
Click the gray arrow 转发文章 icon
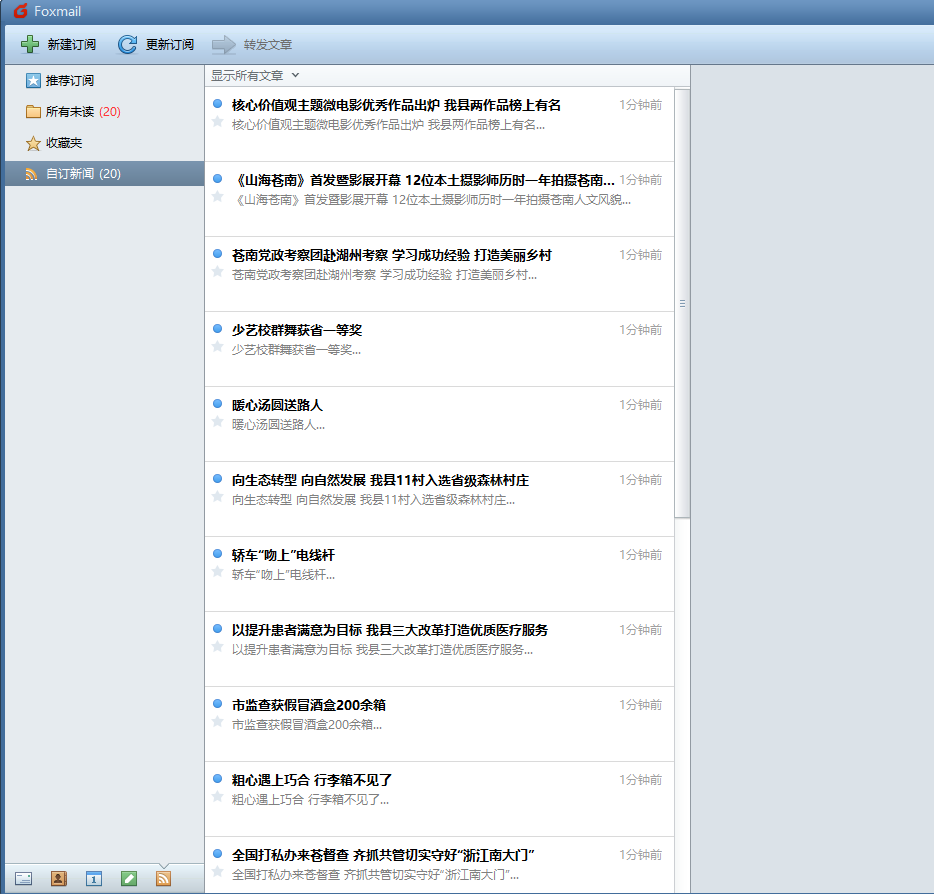(224, 44)
